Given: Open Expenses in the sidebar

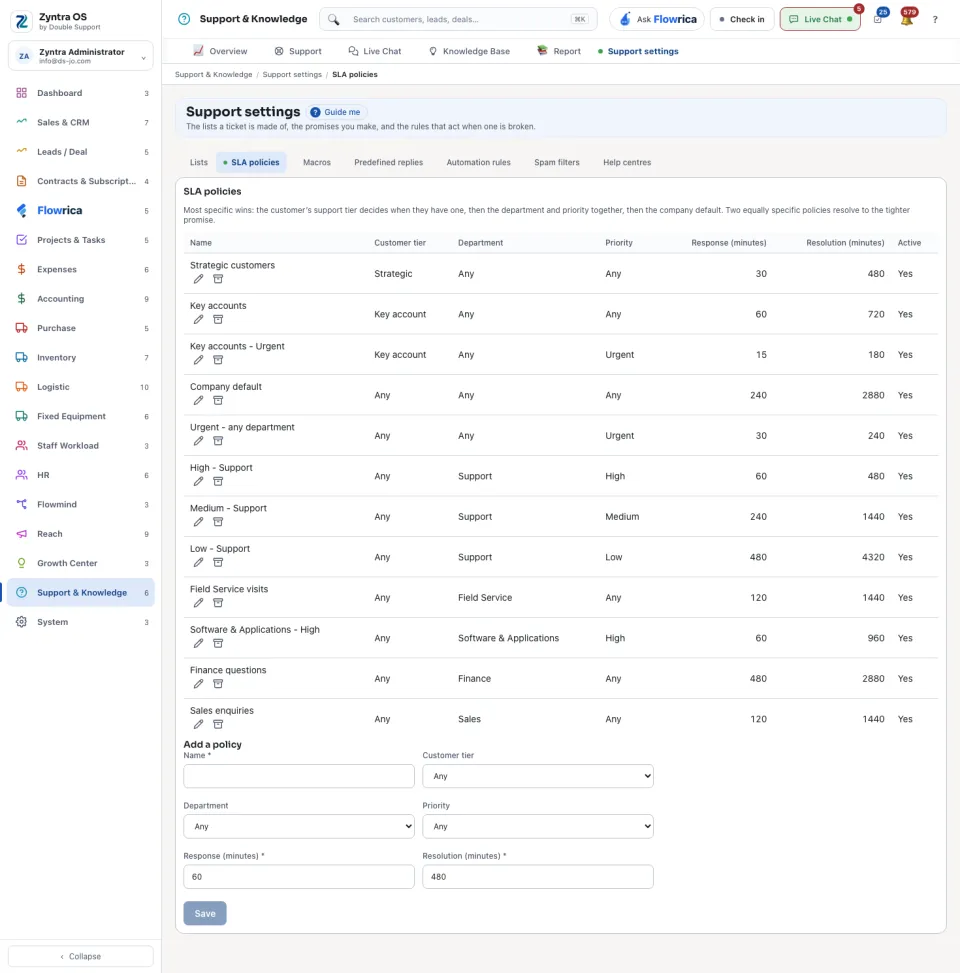Looking at the screenshot, I should point(81,269).
